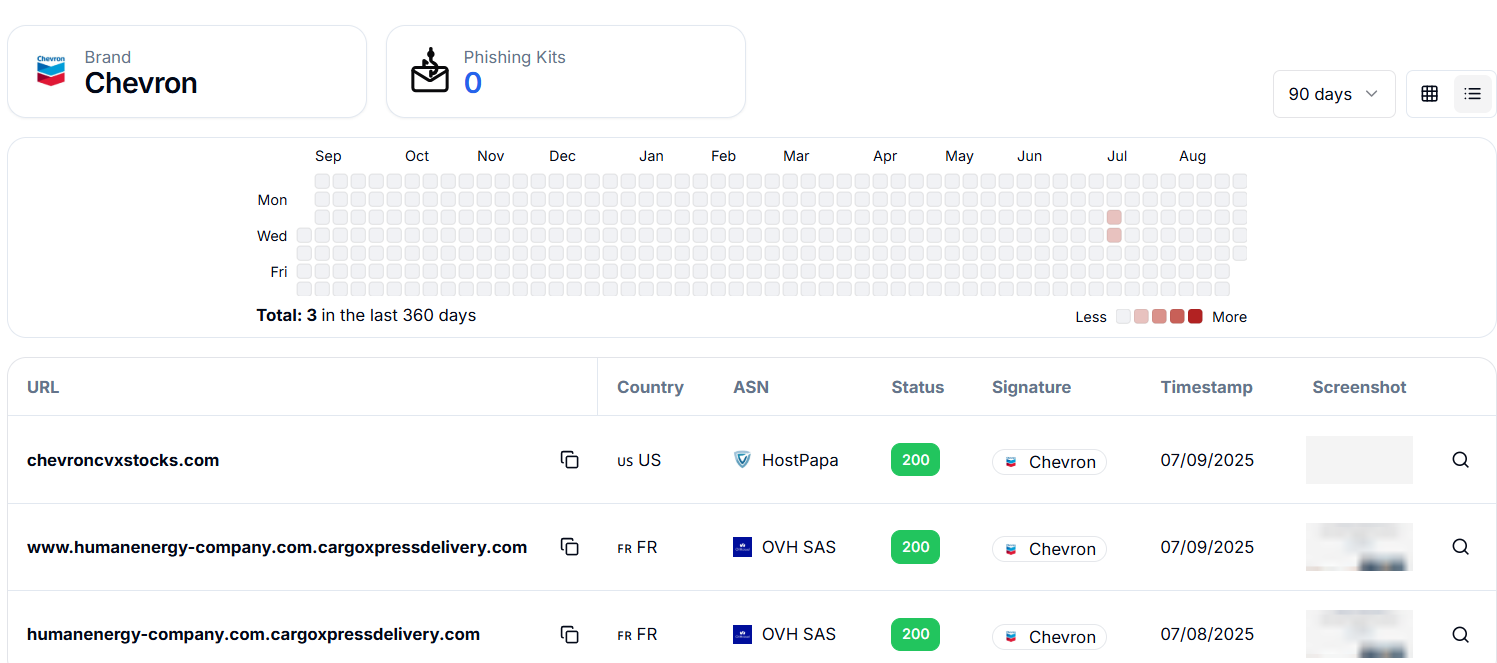Switch to list view
1497x663 pixels.
[x=1472, y=94]
